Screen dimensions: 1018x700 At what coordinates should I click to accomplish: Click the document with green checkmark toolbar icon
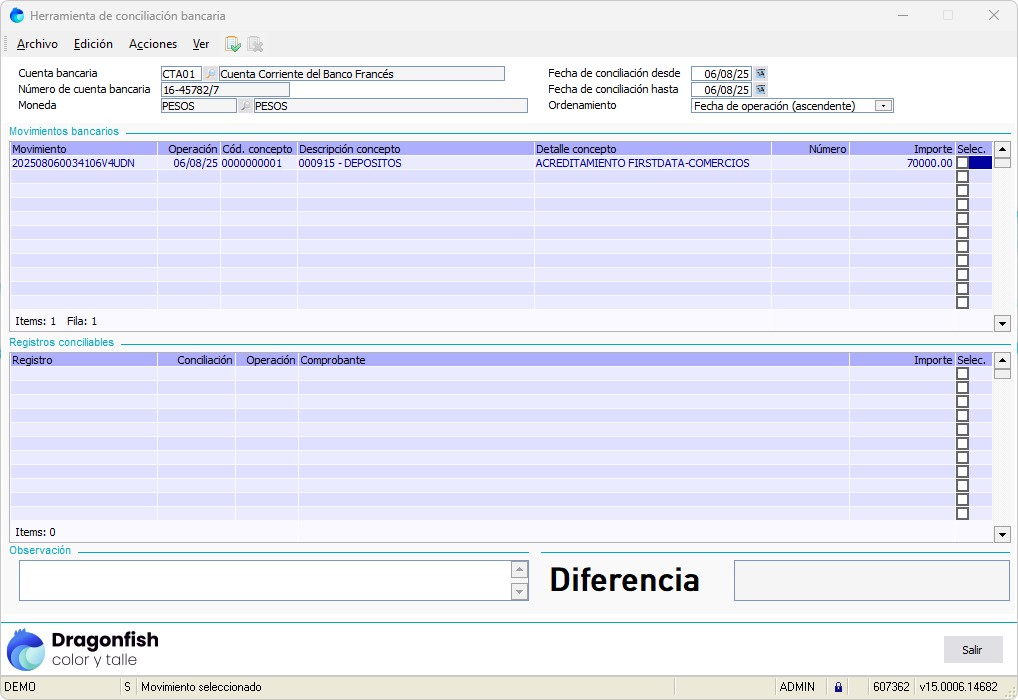click(x=233, y=44)
